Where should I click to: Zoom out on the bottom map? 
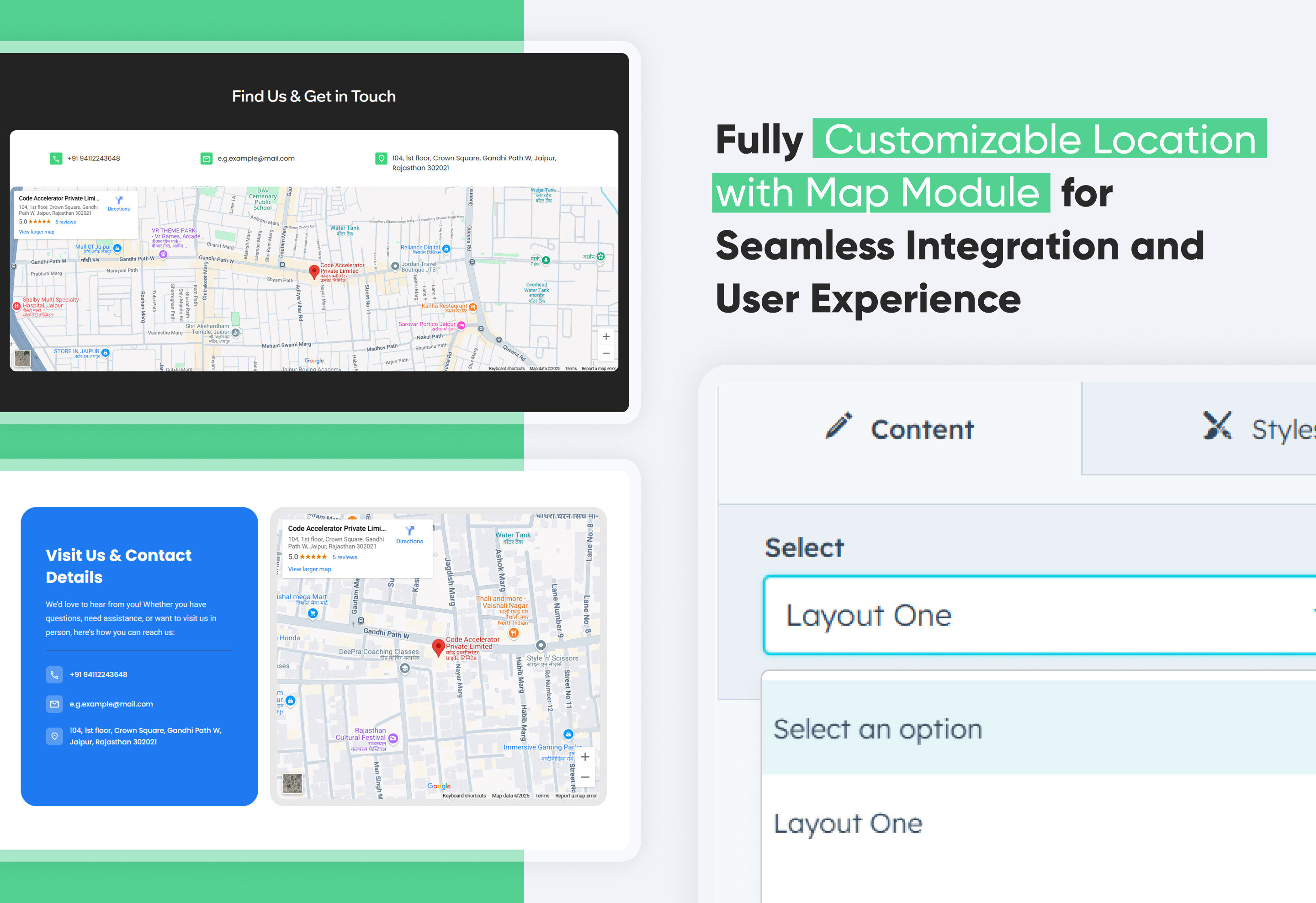[585, 777]
